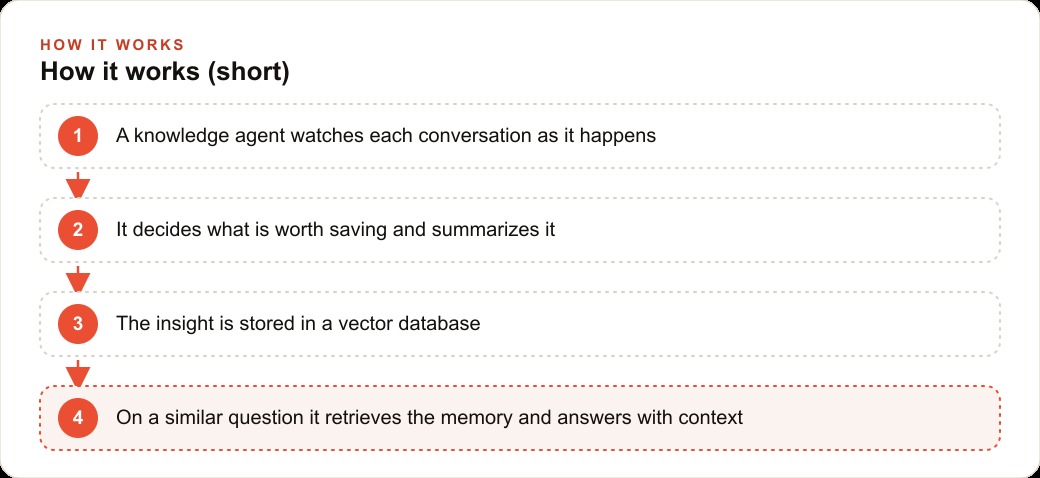Click the arrow between steps 2 and 3
The width and height of the screenshot is (1040, 478).
[78, 279]
